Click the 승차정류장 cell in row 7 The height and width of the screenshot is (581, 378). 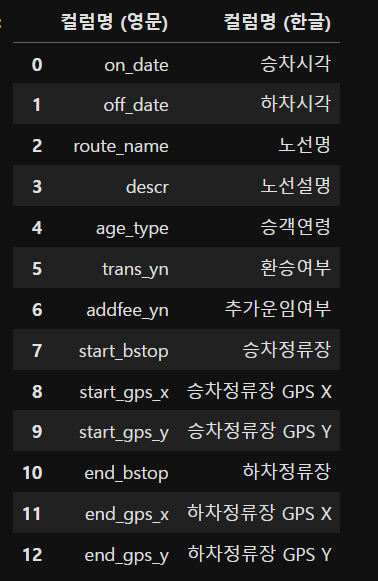coord(286,349)
